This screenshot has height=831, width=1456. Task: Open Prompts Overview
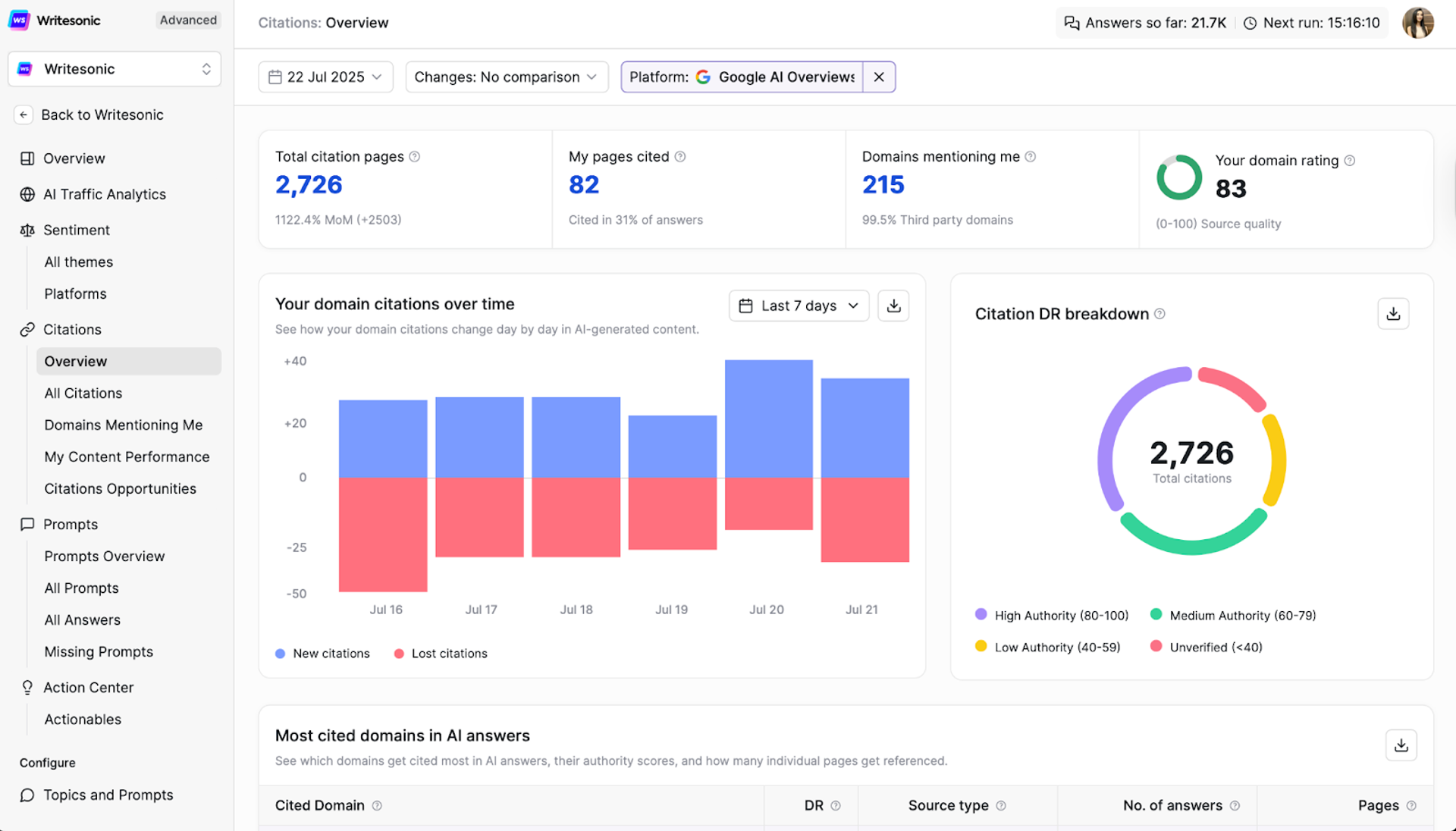coord(104,556)
